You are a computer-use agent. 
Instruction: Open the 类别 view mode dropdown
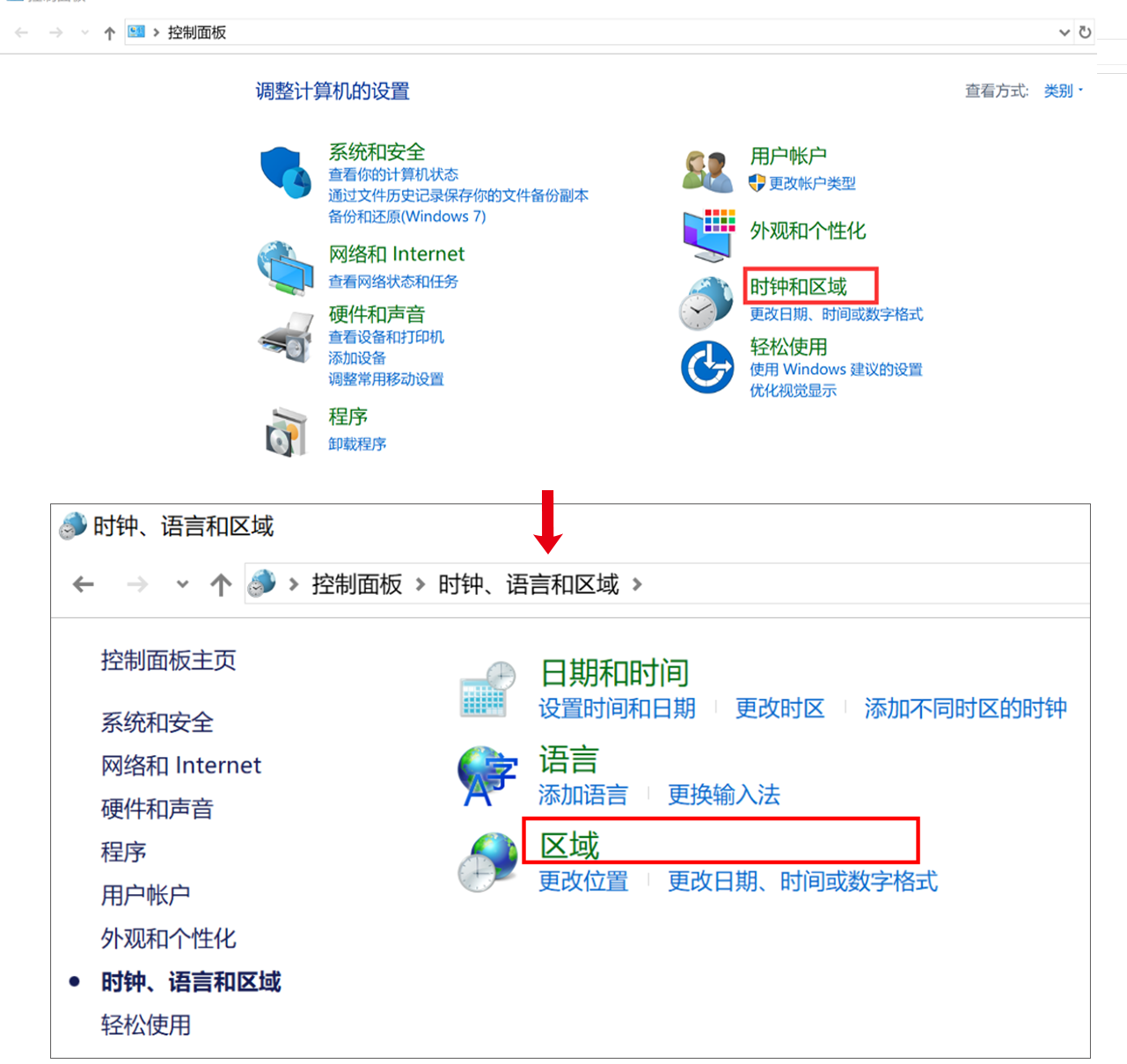(1063, 91)
